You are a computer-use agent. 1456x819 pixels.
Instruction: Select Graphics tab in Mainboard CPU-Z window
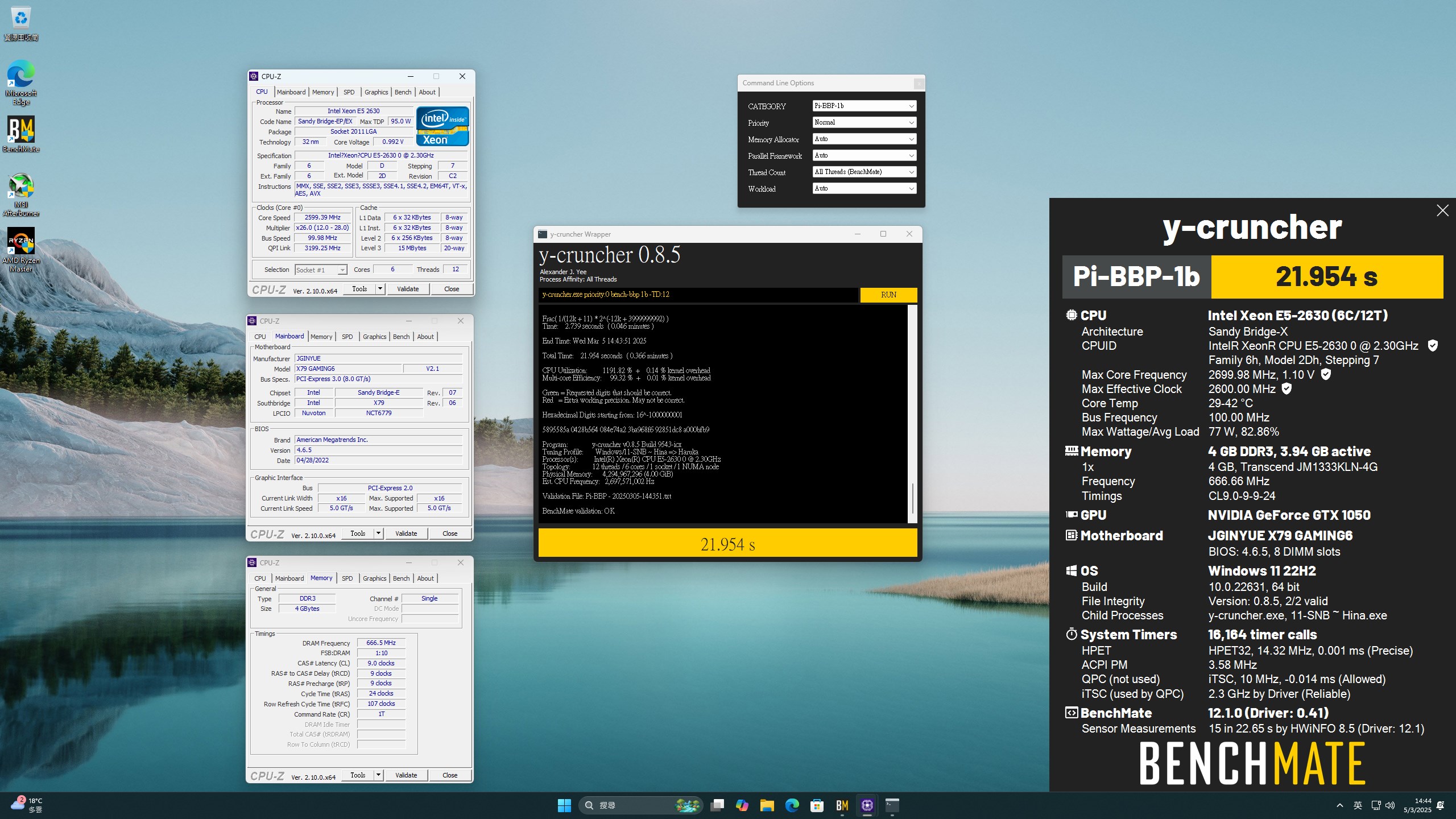(x=374, y=337)
